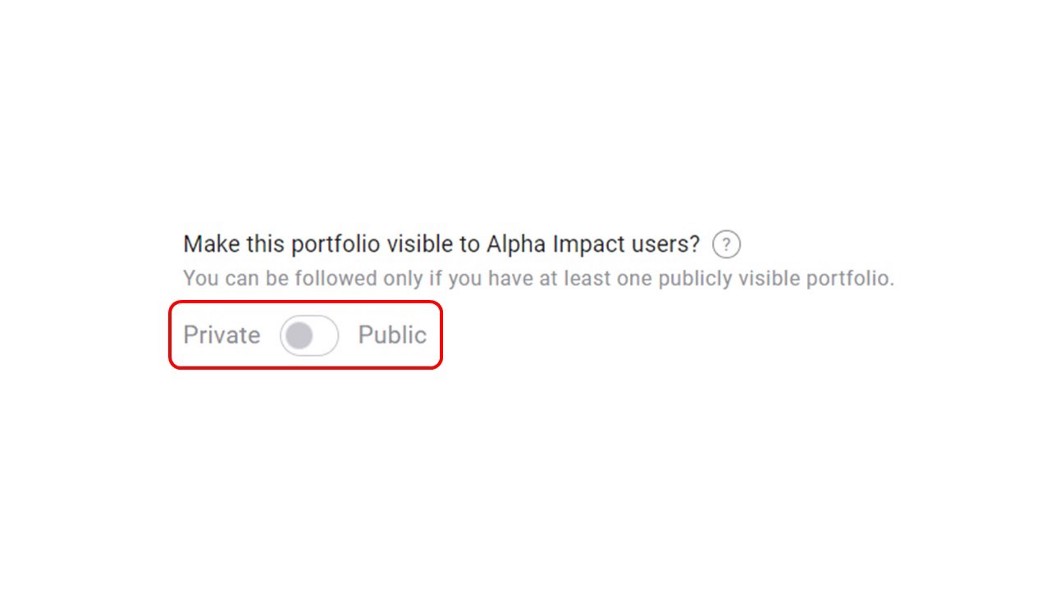Click the word "Private" left of switch
1050x590 pixels.
222,335
